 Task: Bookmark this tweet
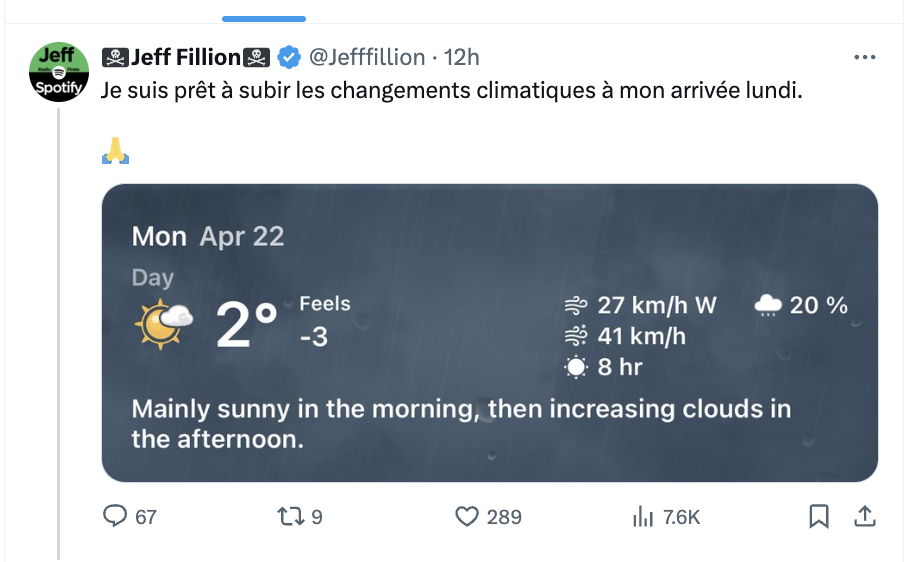coord(818,516)
